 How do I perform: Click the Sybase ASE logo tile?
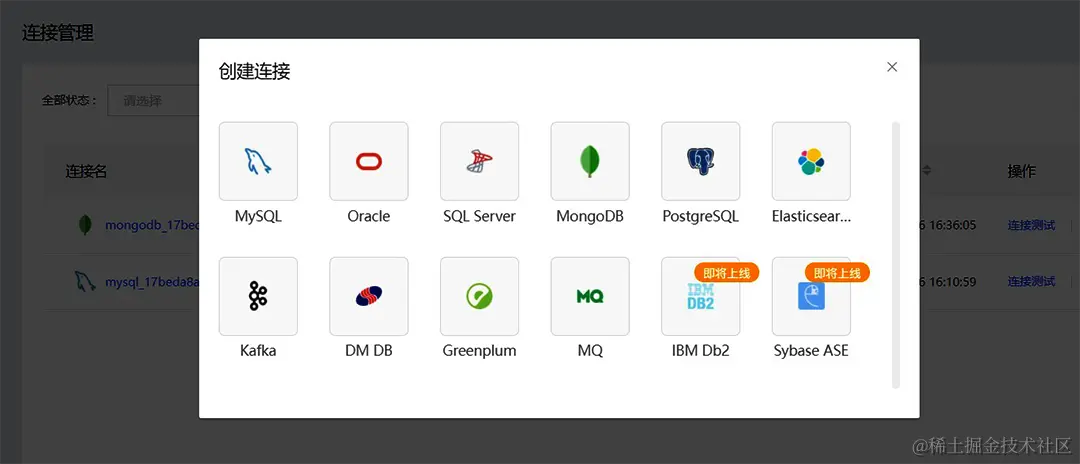point(811,296)
